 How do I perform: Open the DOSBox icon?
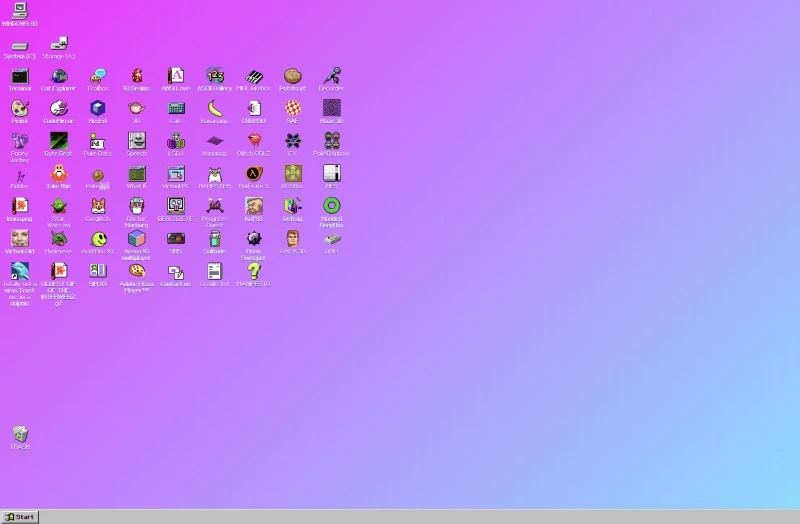tap(292, 173)
